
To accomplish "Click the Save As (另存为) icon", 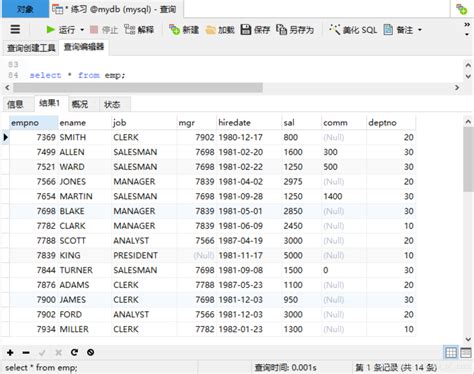I will [x=281, y=30].
